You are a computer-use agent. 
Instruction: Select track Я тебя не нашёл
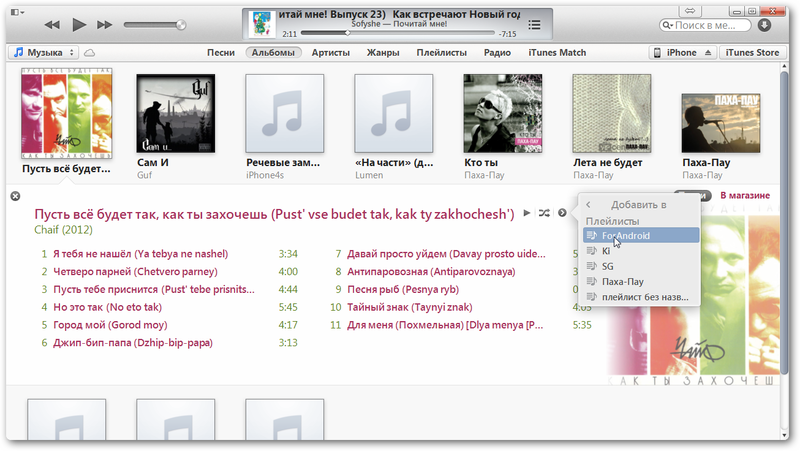(141, 254)
